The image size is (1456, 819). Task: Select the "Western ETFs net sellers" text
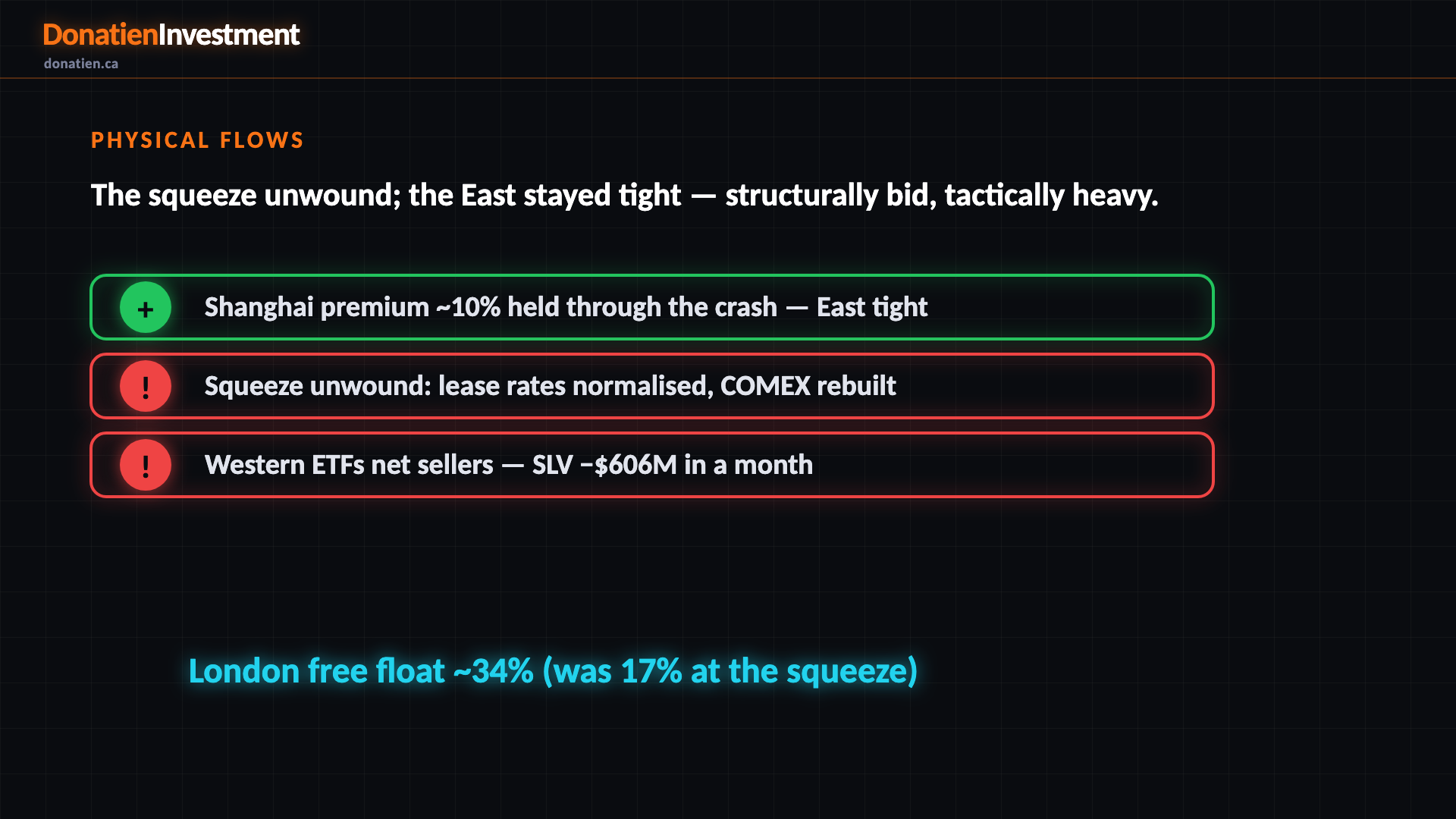349,465
